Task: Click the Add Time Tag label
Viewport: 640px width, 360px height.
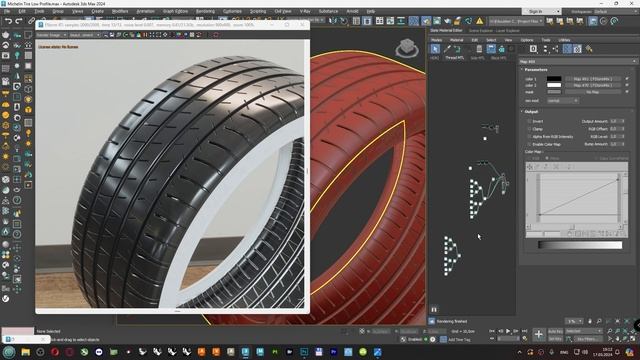Action: pos(459,339)
